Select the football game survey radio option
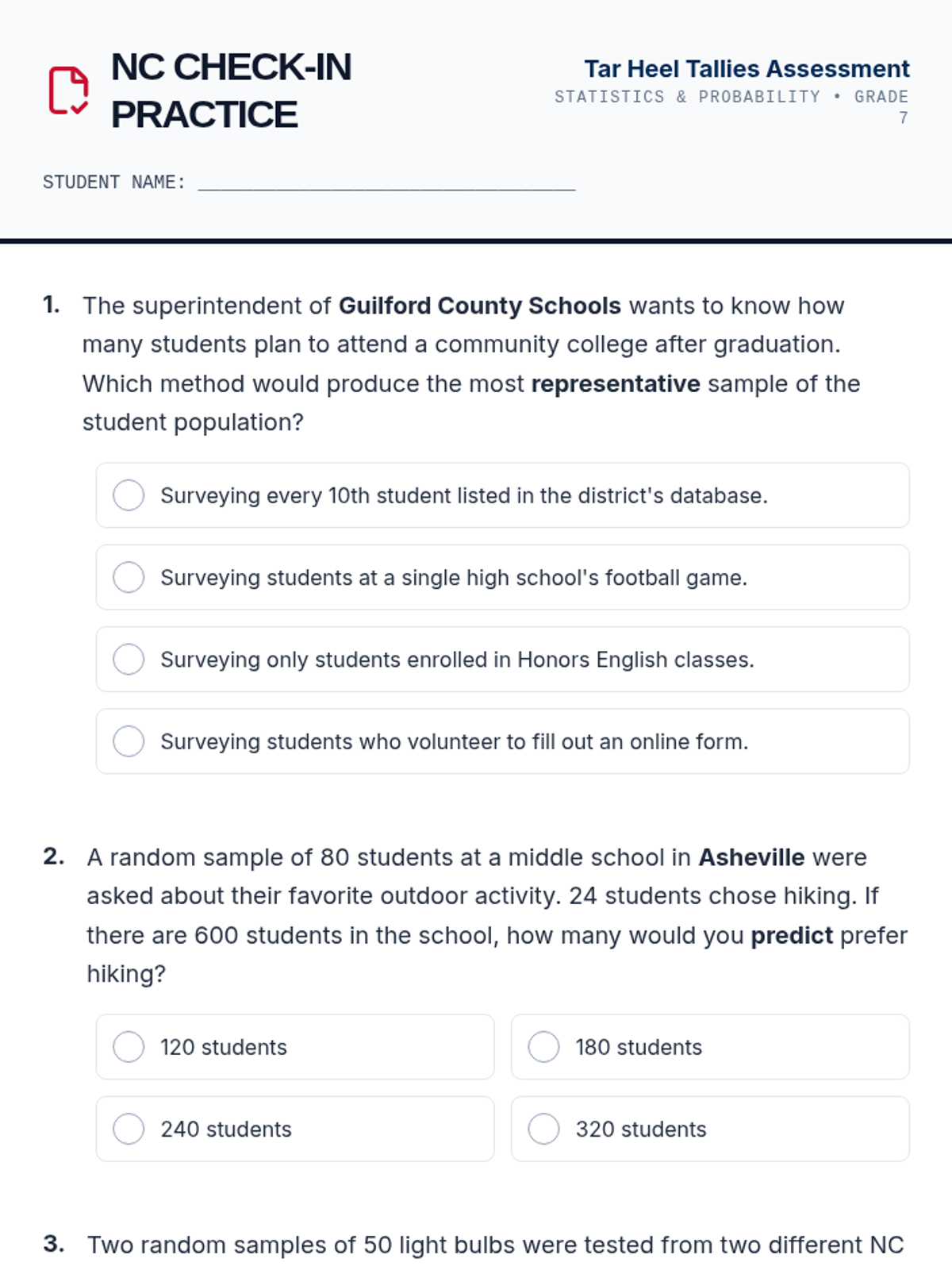 coord(129,577)
